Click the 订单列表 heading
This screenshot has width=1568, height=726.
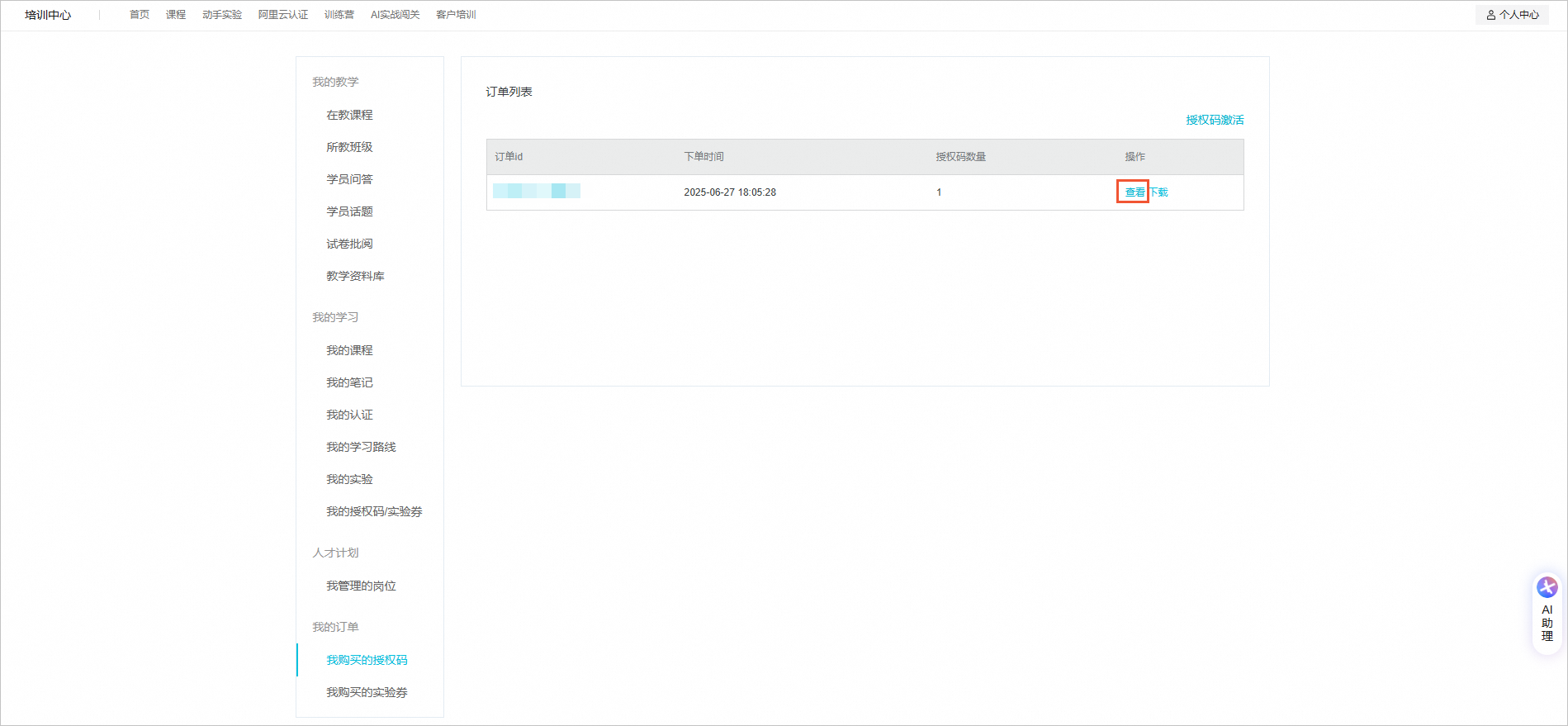click(x=509, y=92)
